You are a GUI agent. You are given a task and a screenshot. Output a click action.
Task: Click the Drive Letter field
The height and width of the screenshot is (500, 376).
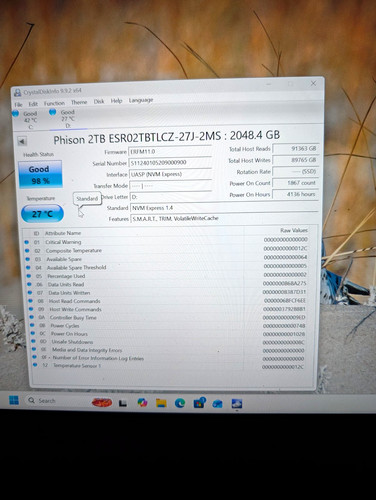point(171,197)
